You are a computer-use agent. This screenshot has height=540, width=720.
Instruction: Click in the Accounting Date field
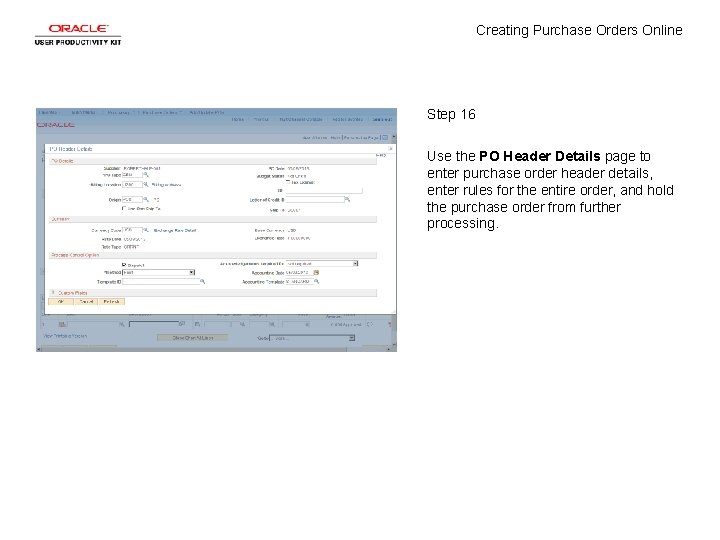point(299,272)
